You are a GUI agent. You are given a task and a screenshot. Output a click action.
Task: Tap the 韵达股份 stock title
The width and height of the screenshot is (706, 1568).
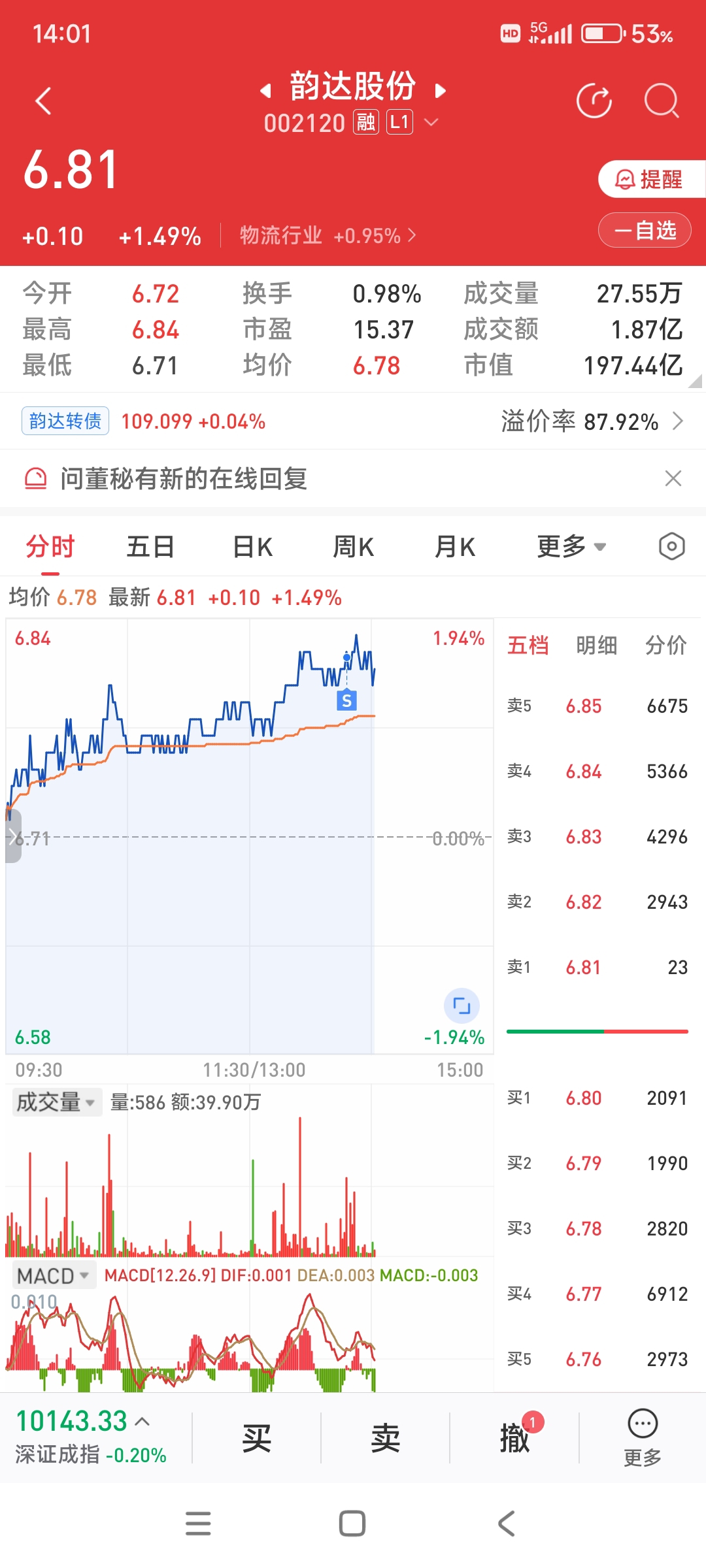[353, 86]
